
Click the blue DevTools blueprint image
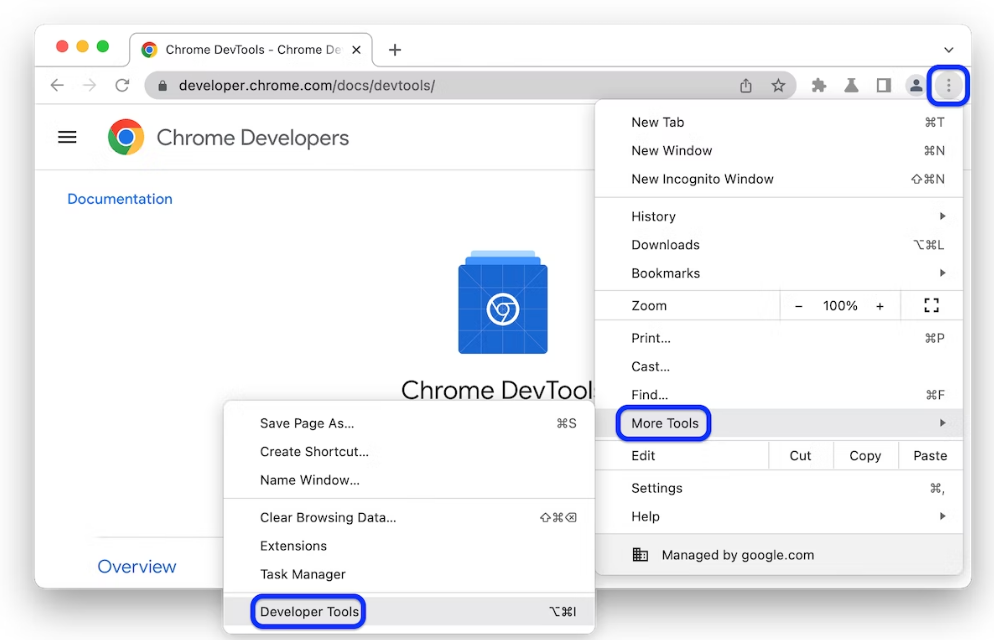click(503, 302)
